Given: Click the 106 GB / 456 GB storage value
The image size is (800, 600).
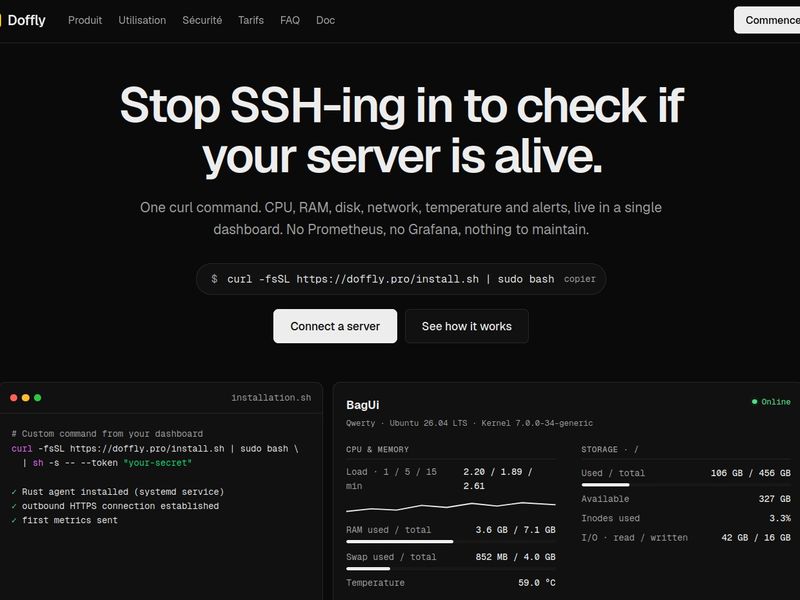Looking at the screenshot, I should [x=751, y=473].
